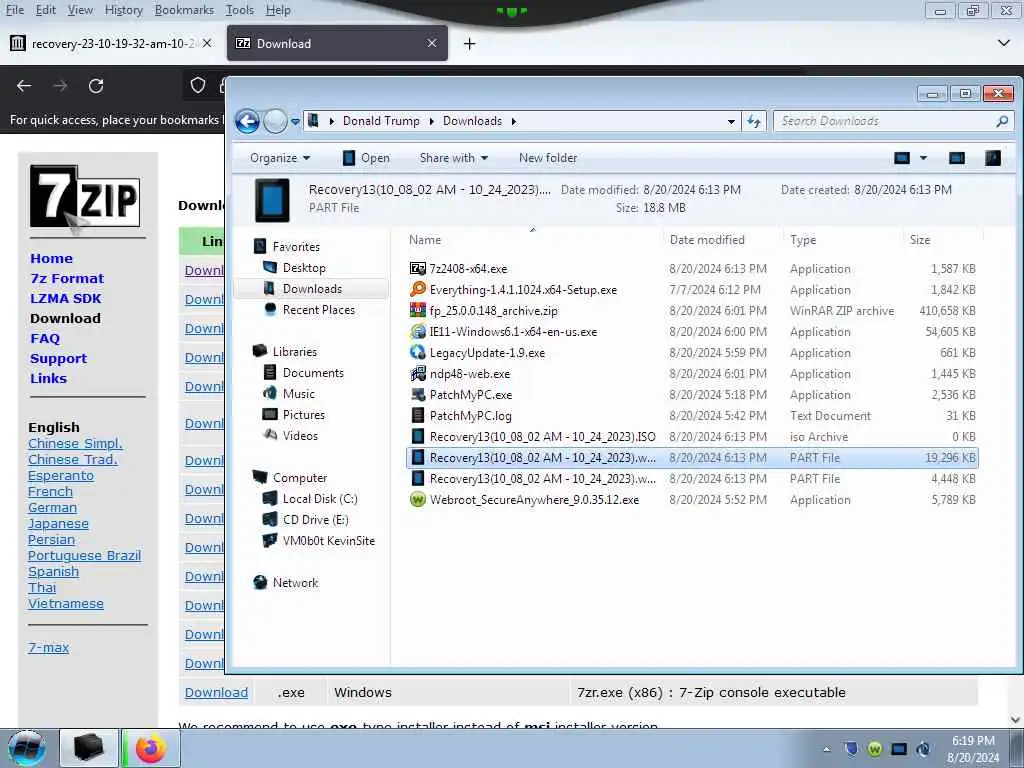Open Documents library in navigation pane

tap(313, 372)
